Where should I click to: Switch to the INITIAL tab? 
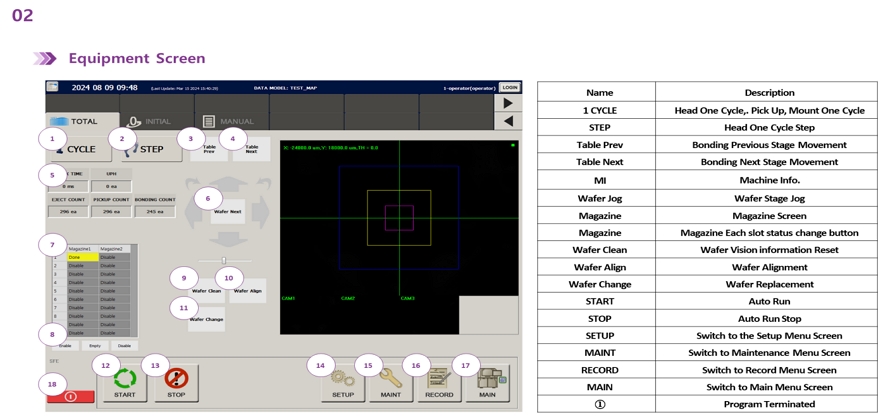pyautogui.click(x=150, y=122)
